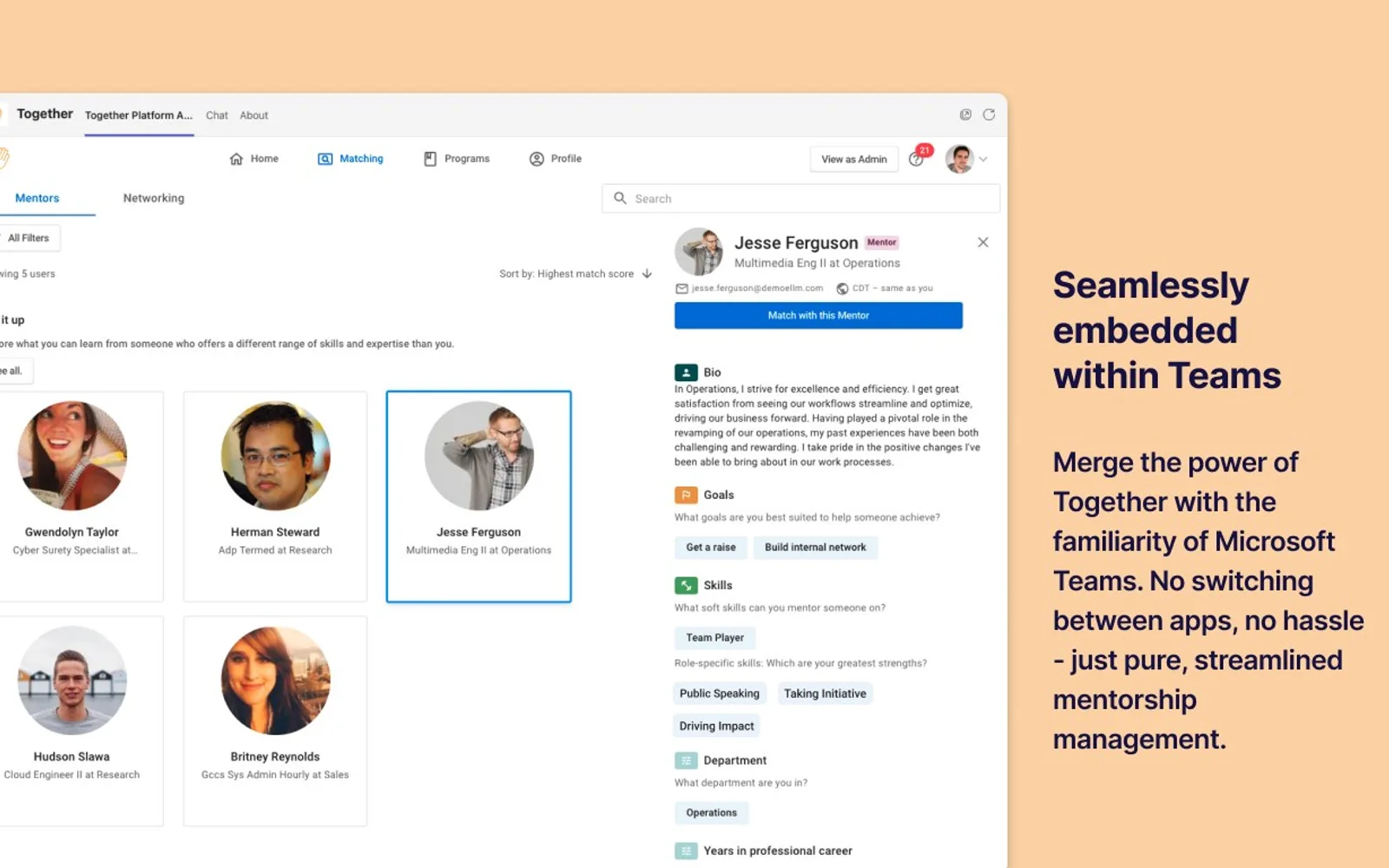Click the orange Goals flag icon

[x=686, y=495]
